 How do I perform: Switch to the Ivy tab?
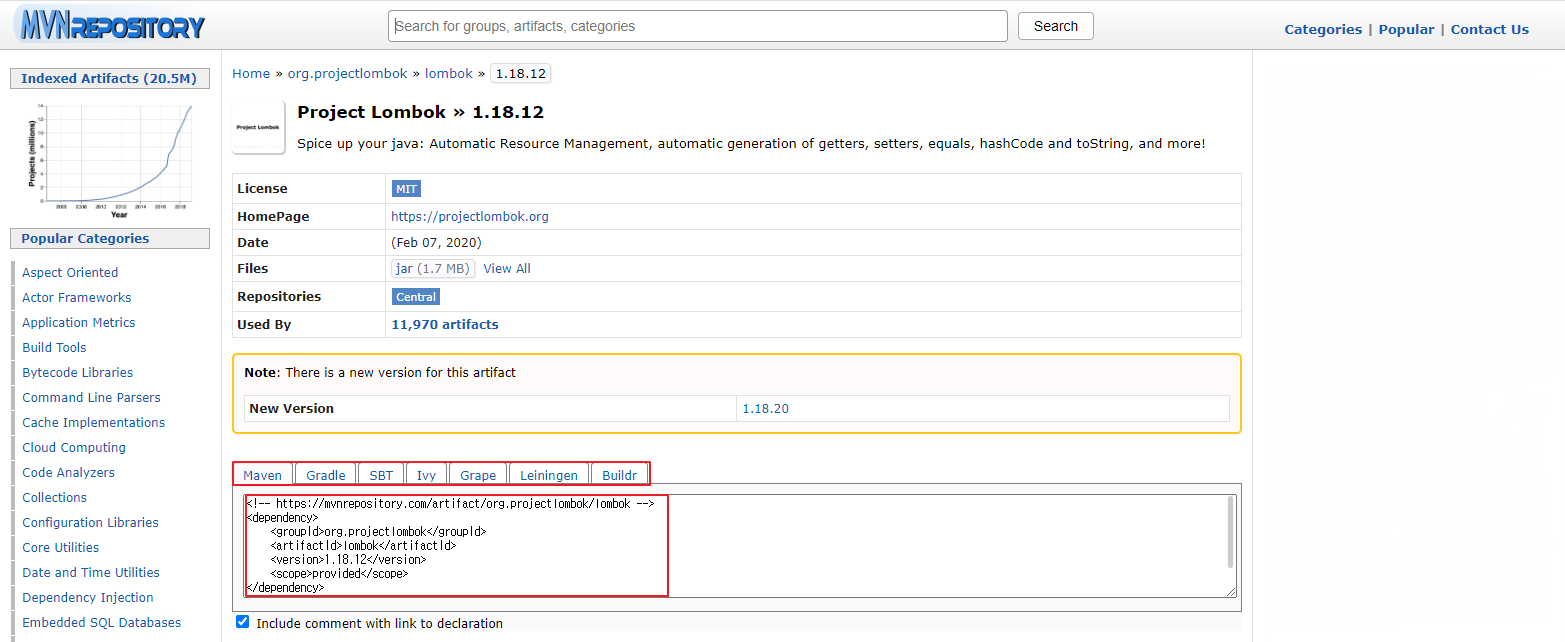(x=427, y=475)
